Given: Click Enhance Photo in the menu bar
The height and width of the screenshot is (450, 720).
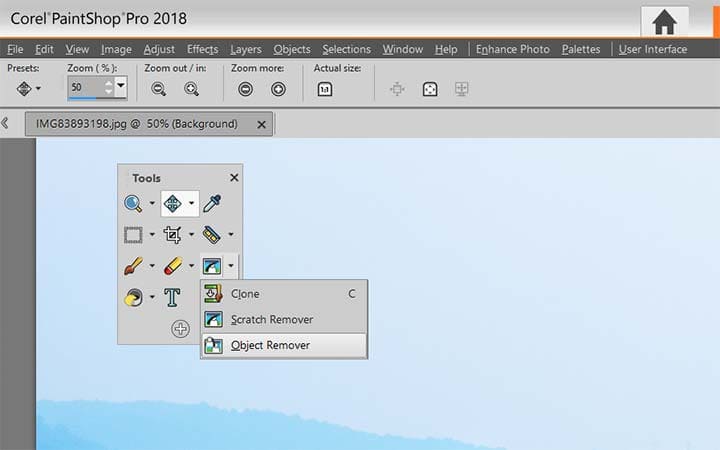Looking at the screenshot, I should click(x=512, y=49).
